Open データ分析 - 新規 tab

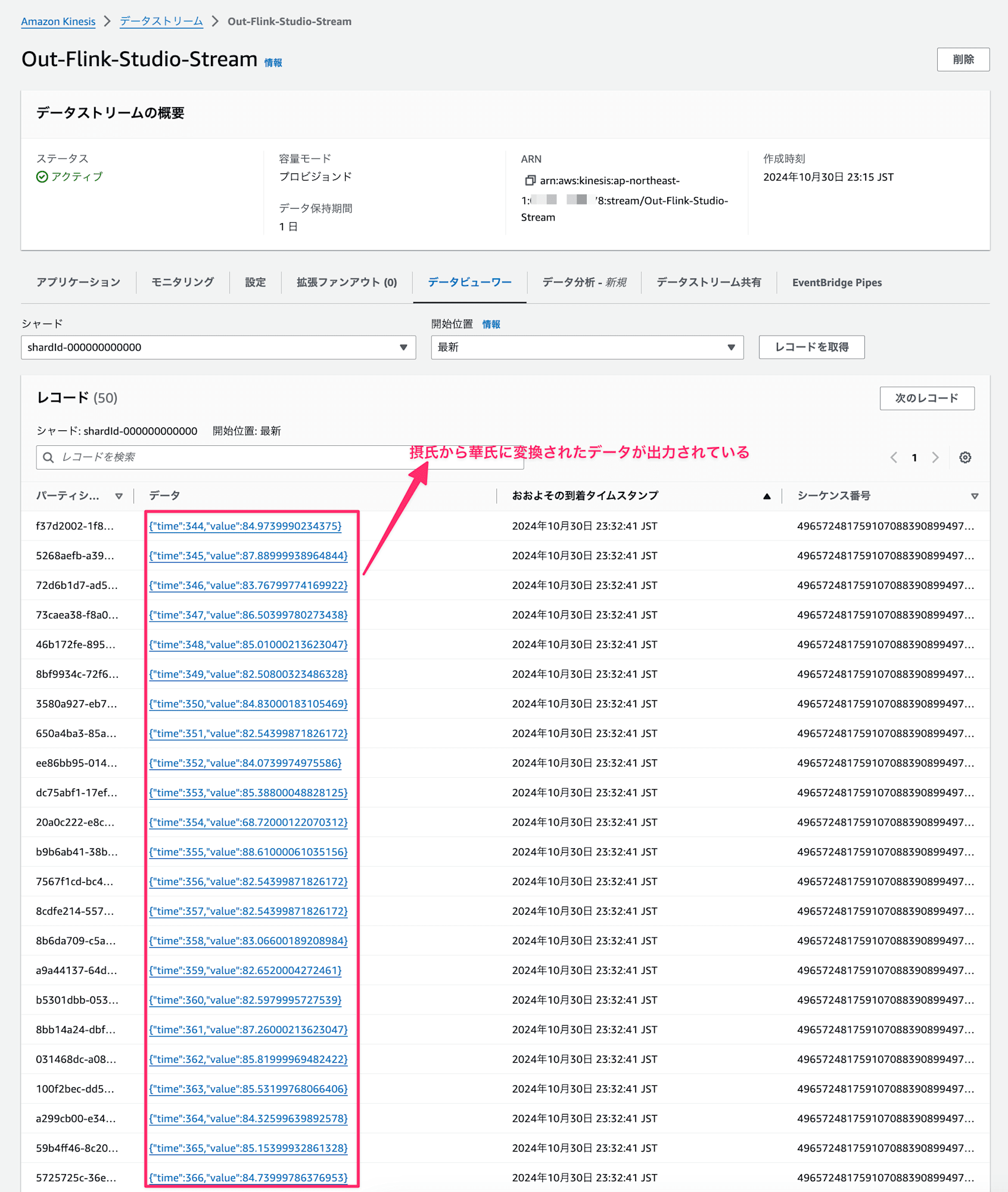[x=584, y=283]
